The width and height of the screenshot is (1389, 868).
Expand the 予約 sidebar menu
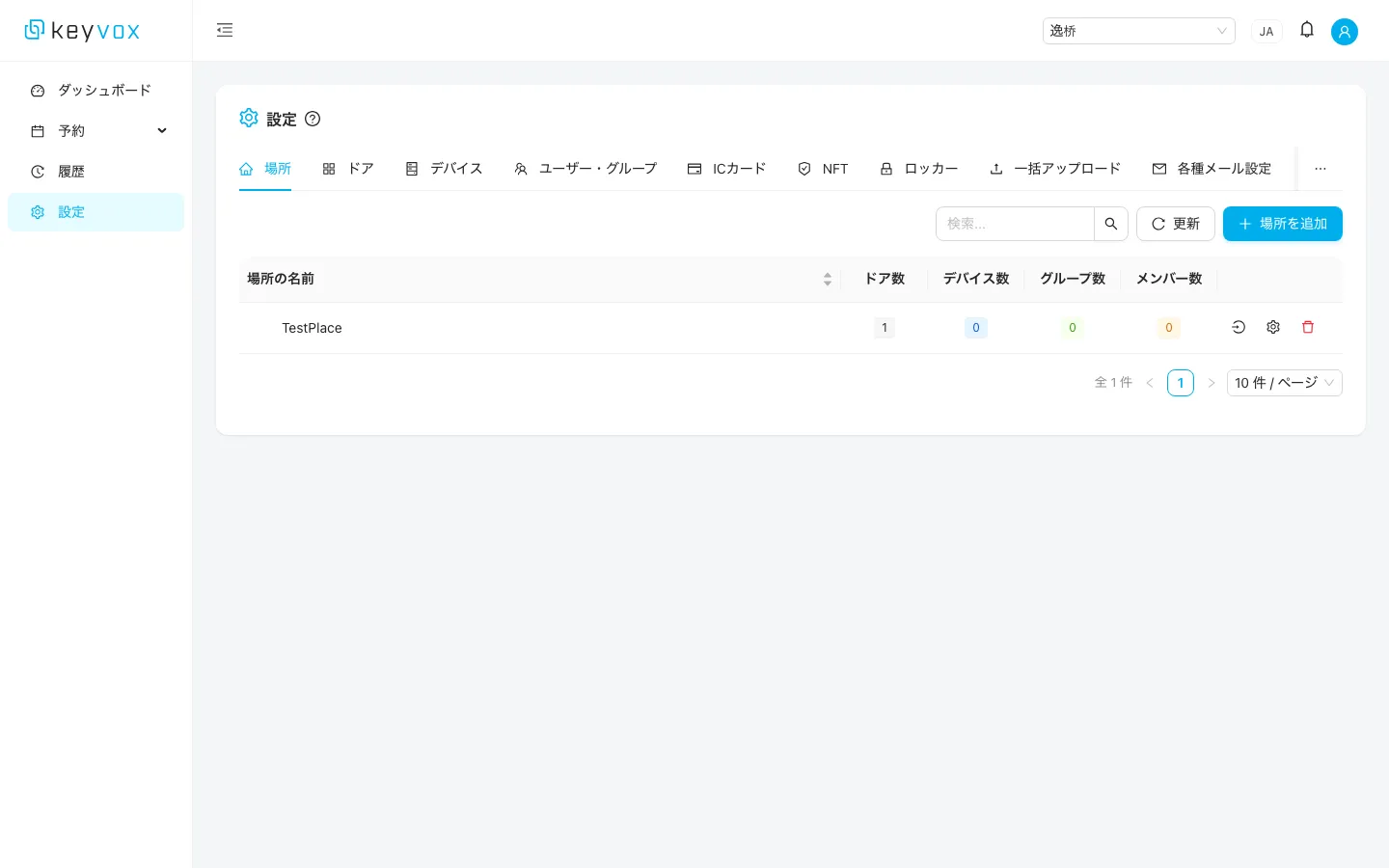[96, 130]
